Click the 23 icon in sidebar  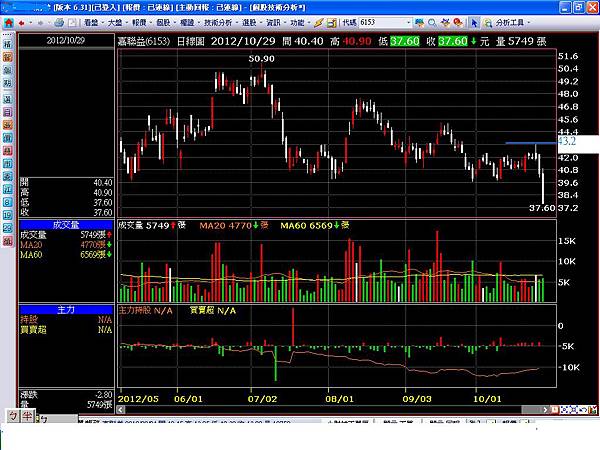pyautogui.click(x=8, y=228)
